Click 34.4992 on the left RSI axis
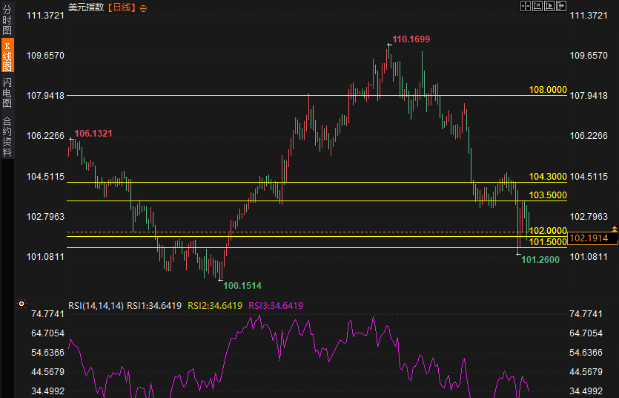This screenshot has height=398, width=619. (48, 391)
